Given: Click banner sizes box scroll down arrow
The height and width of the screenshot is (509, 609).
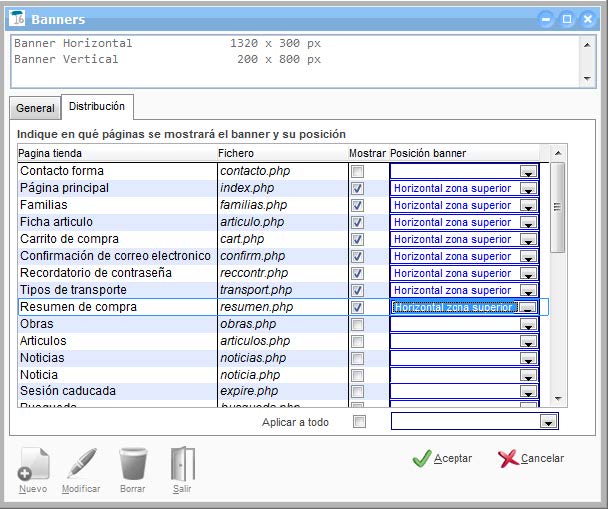Looking at the screenshot, I should pos(587,78).
